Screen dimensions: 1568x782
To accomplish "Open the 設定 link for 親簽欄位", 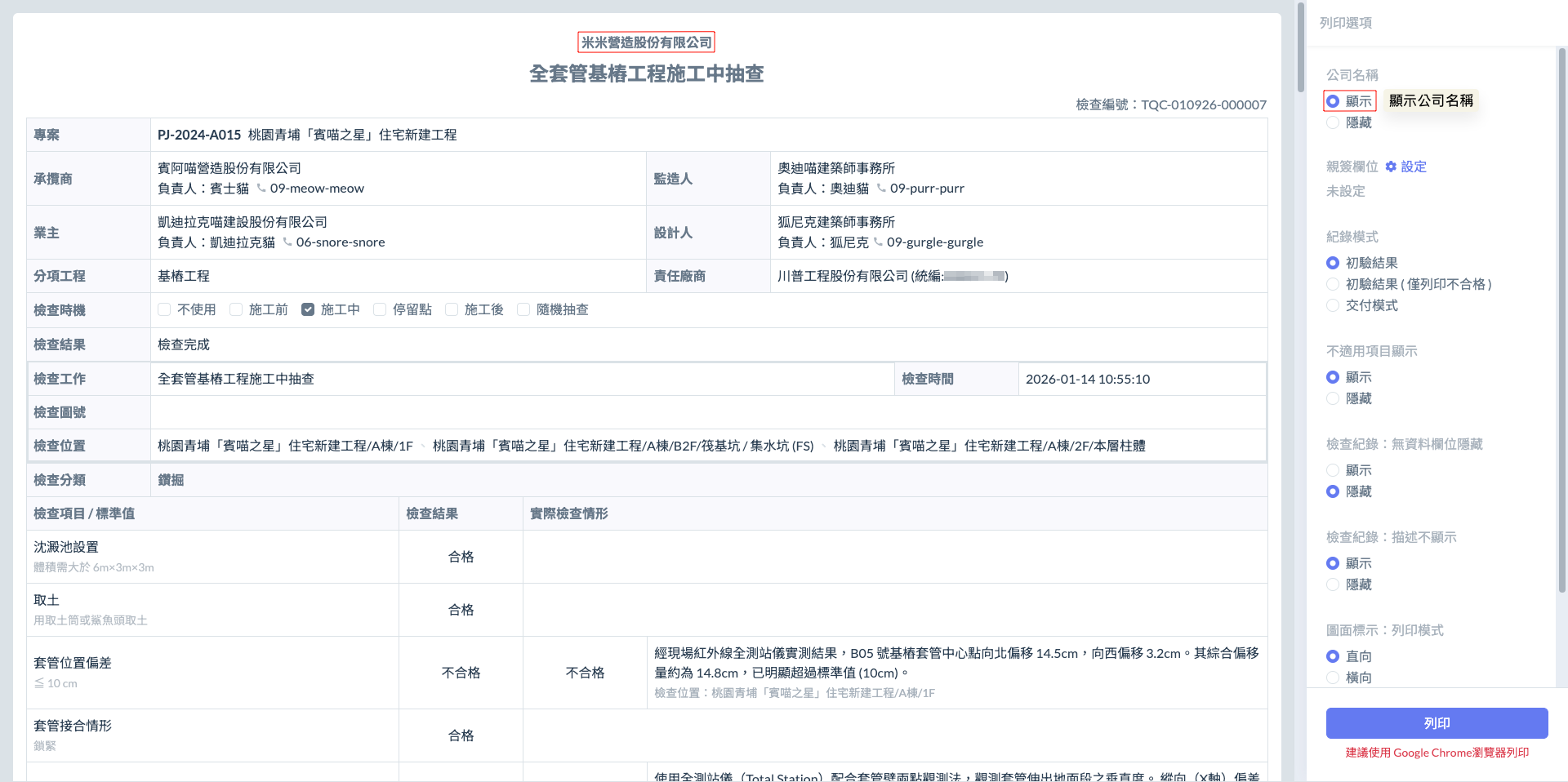I will coord(1414,167).
